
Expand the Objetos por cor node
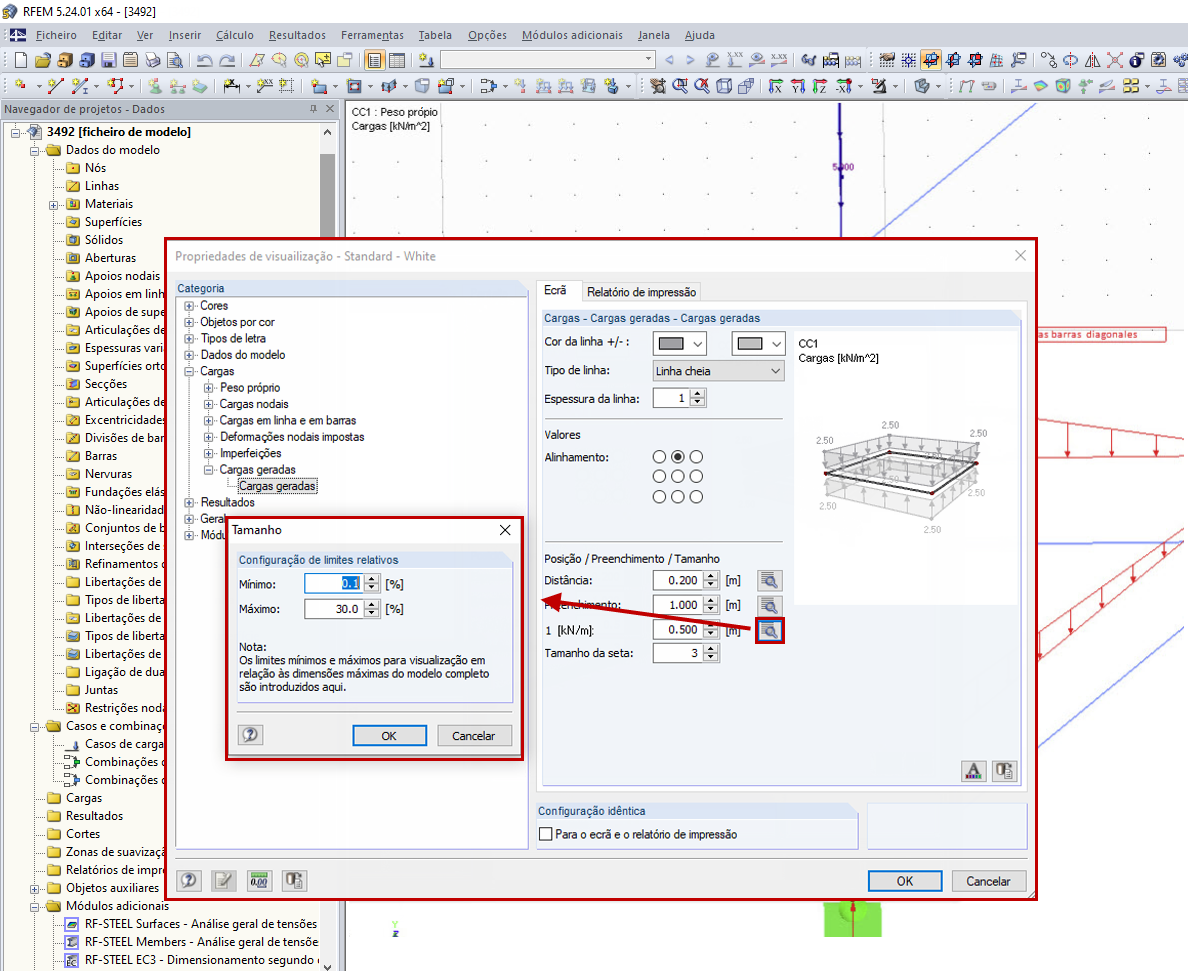coord(189,322)
